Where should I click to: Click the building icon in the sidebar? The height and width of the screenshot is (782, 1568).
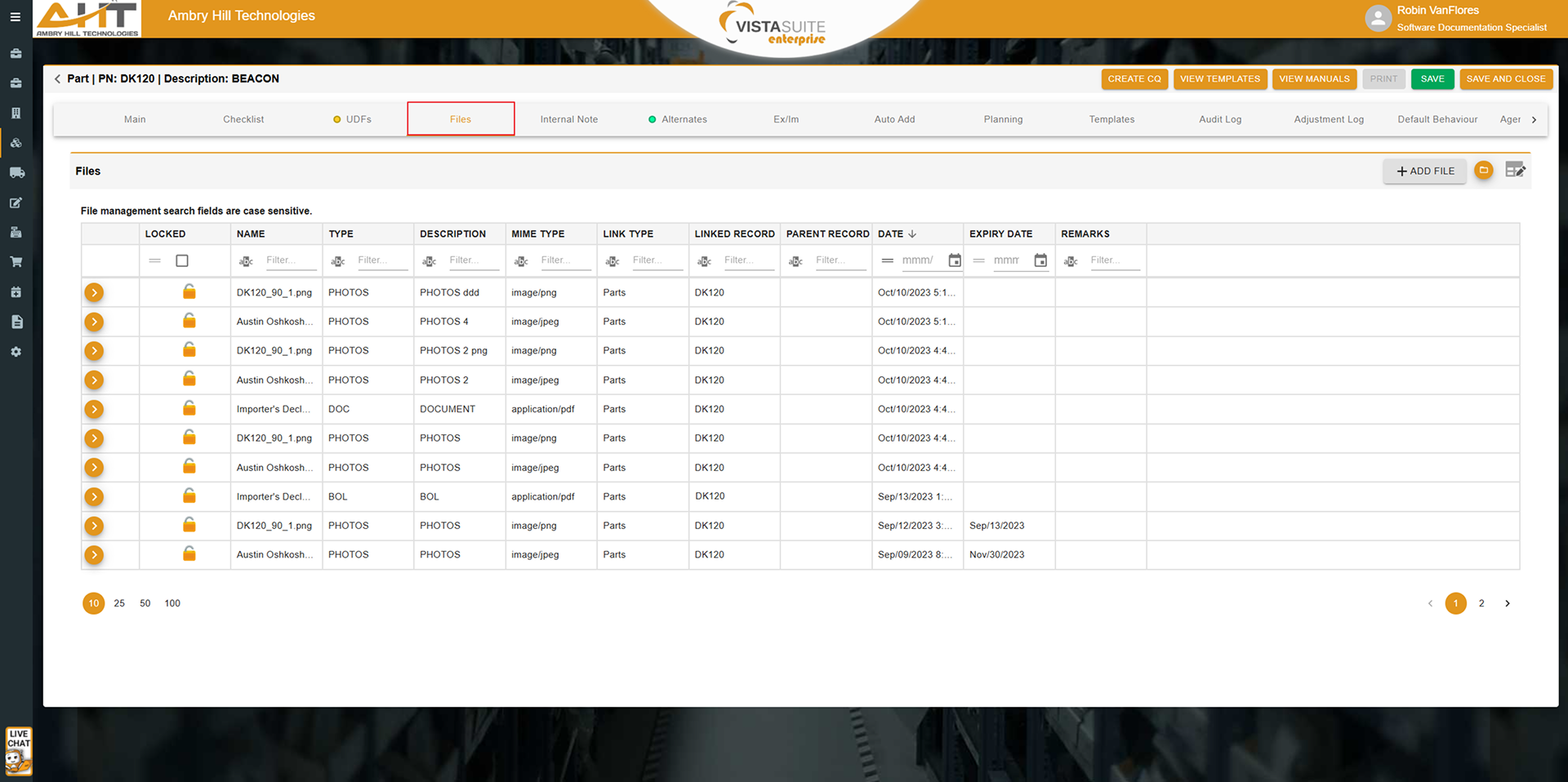(16, 113)
